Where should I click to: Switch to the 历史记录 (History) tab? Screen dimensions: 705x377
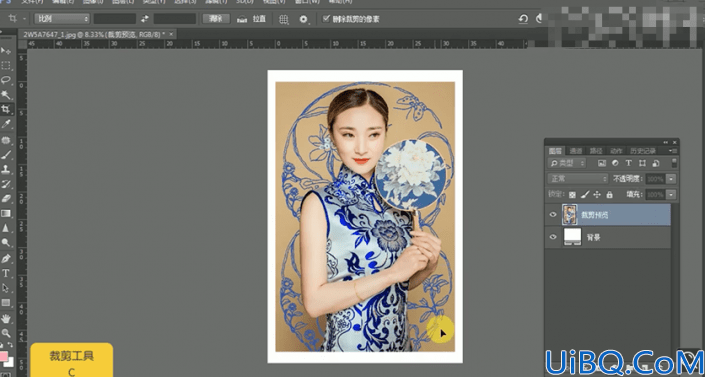tap(643, 151)
